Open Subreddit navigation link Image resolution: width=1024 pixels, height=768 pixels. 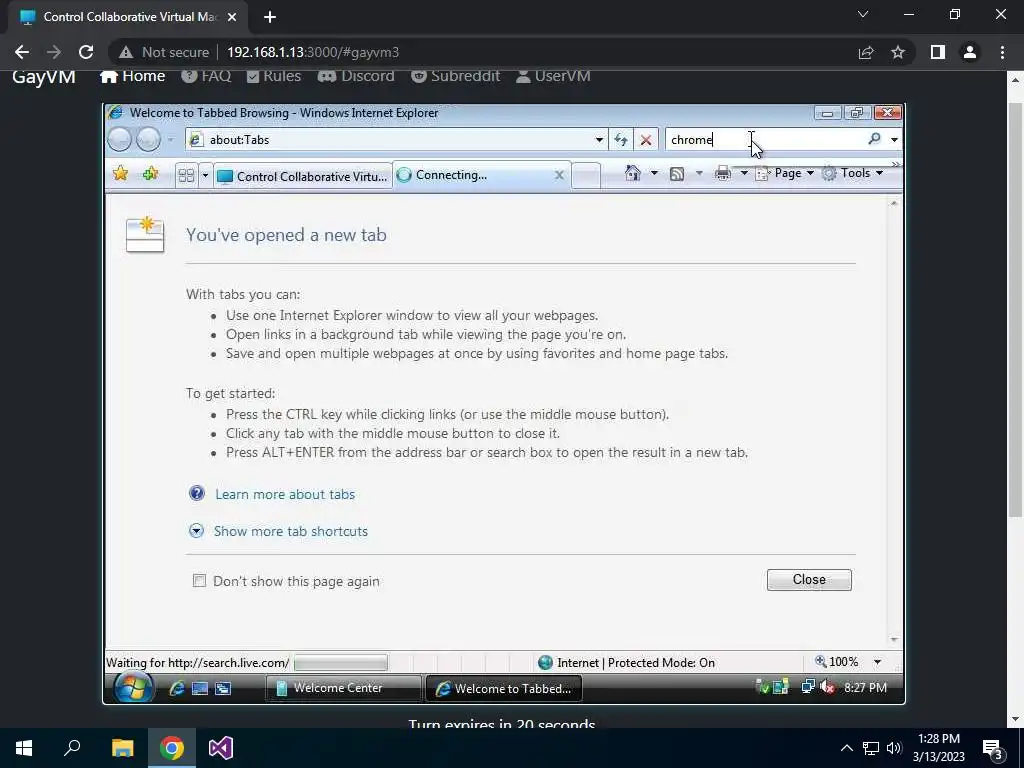coord(455,76)
